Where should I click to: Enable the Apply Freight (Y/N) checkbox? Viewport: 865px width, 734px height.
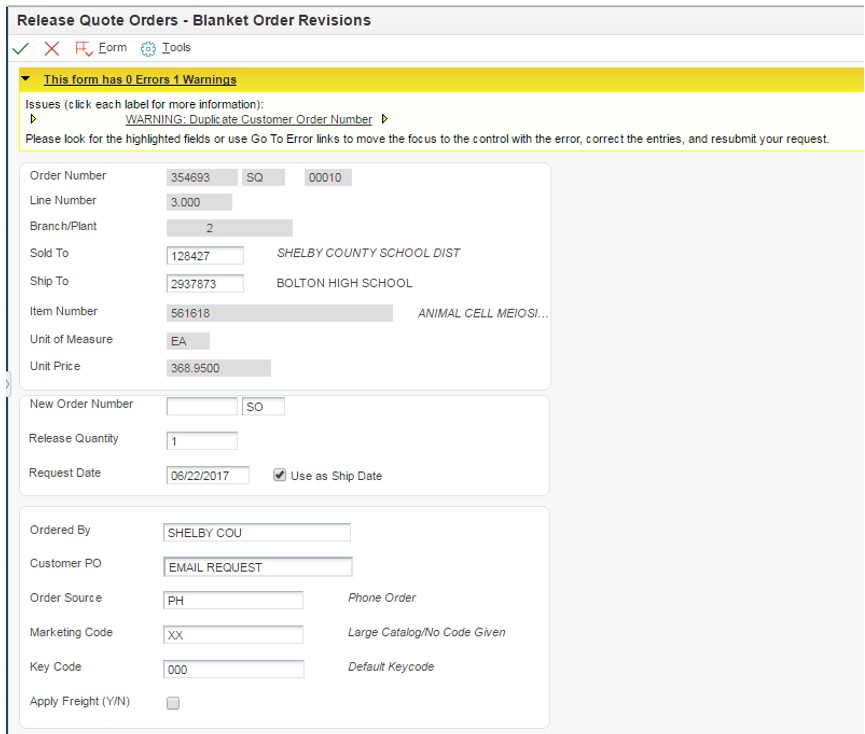173,703
